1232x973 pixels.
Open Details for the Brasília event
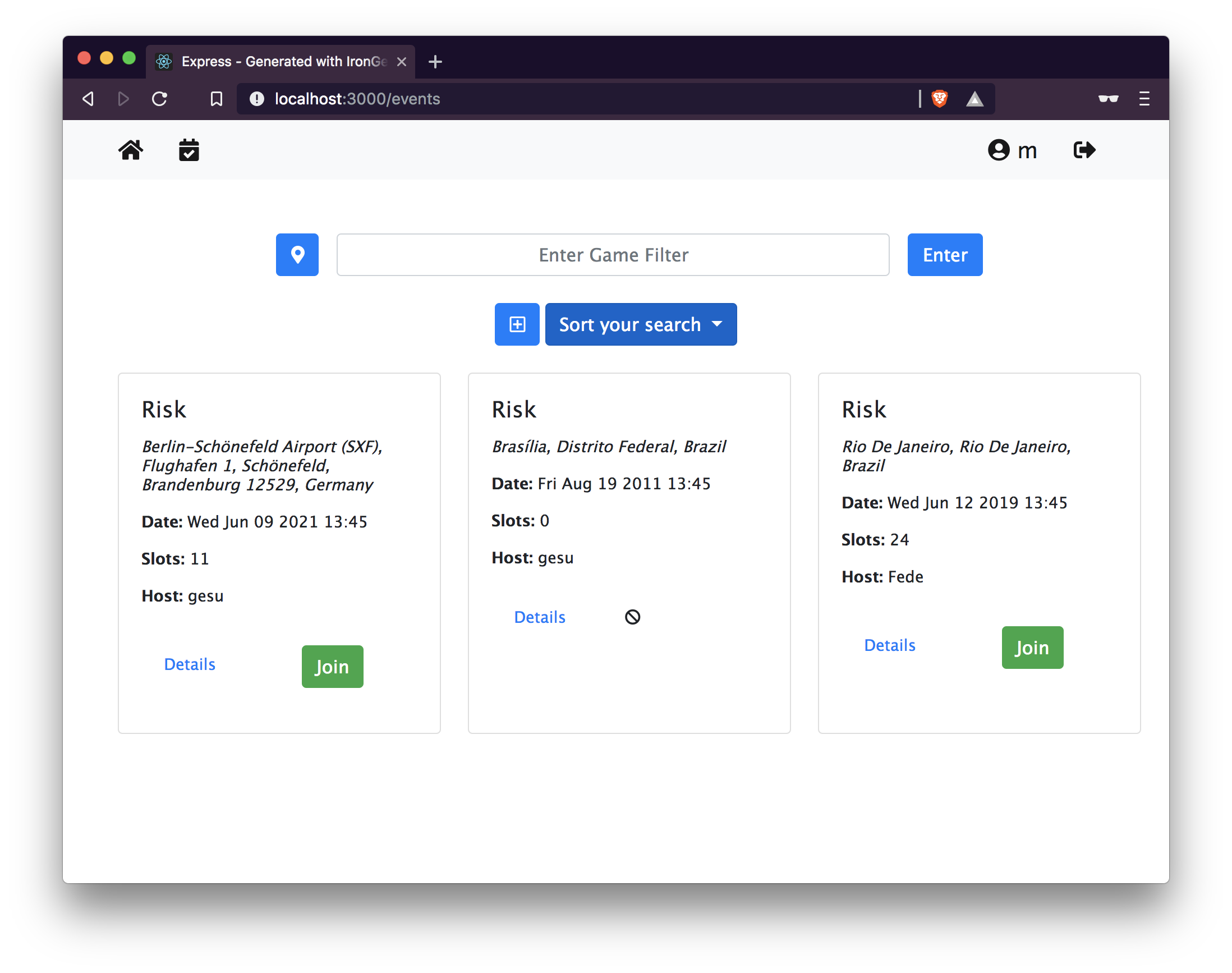pos(540,618)
